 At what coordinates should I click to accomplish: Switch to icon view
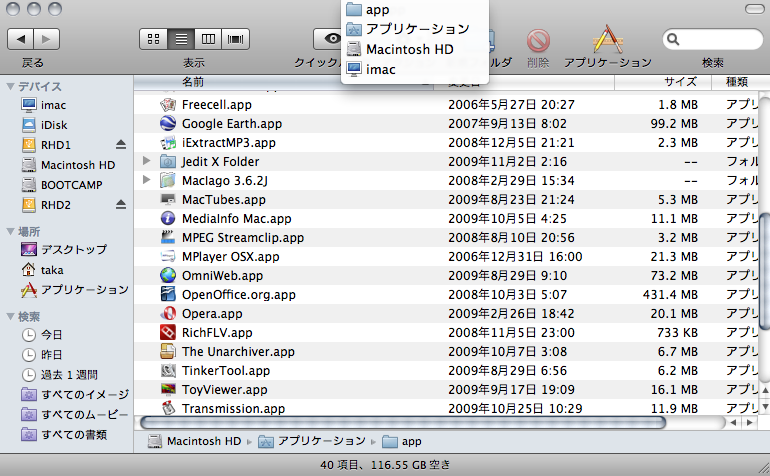click(154, 39)
